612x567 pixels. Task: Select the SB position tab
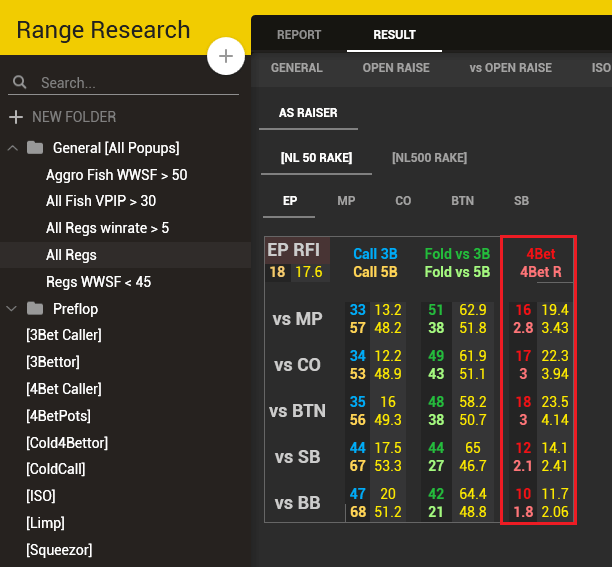521,201
